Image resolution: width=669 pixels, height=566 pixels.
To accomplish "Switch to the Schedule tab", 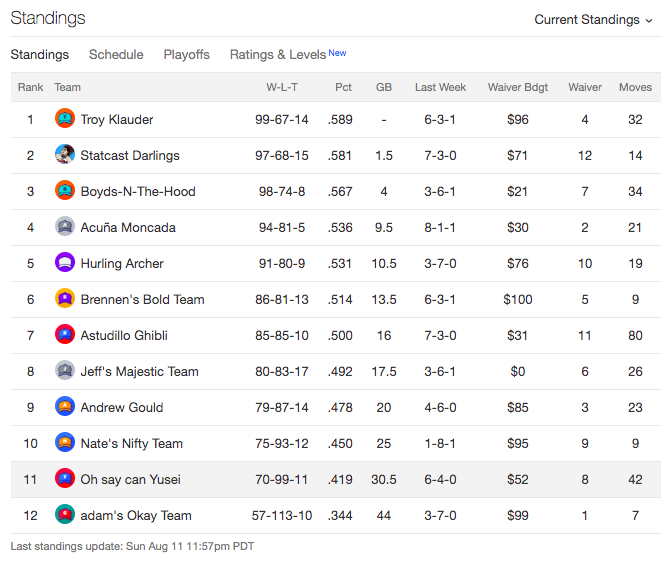I will [116, 55].
